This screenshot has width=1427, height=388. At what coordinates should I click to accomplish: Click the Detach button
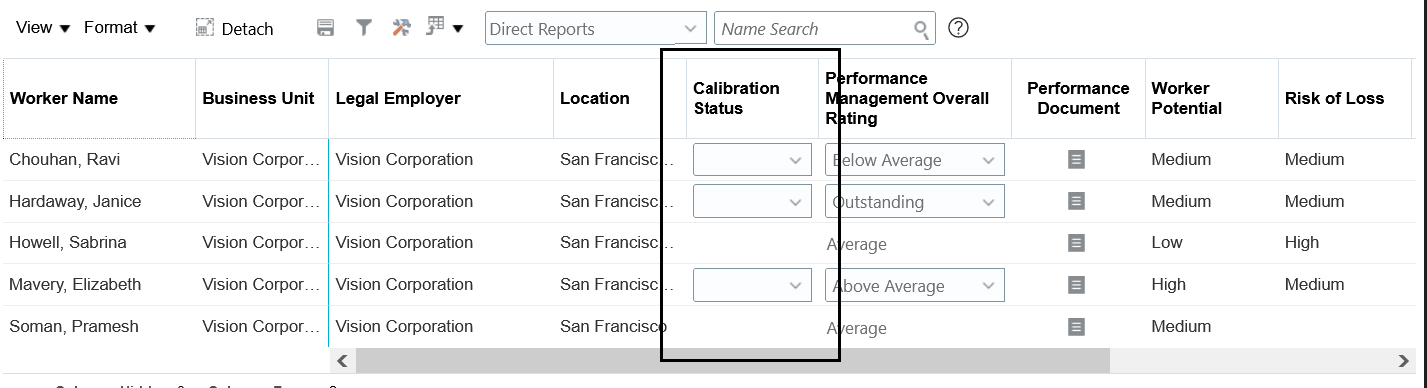point(235,29)
